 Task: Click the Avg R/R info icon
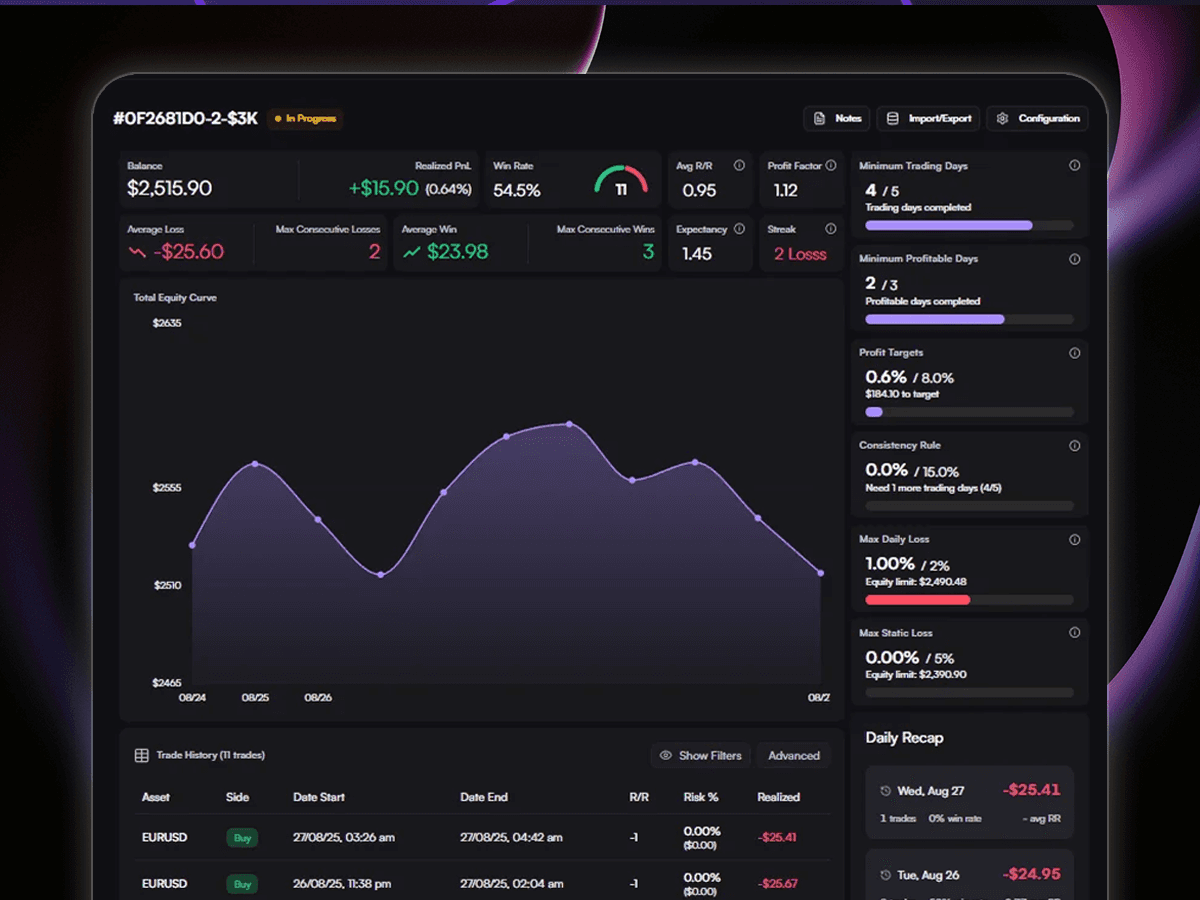[x=739, y=166]
